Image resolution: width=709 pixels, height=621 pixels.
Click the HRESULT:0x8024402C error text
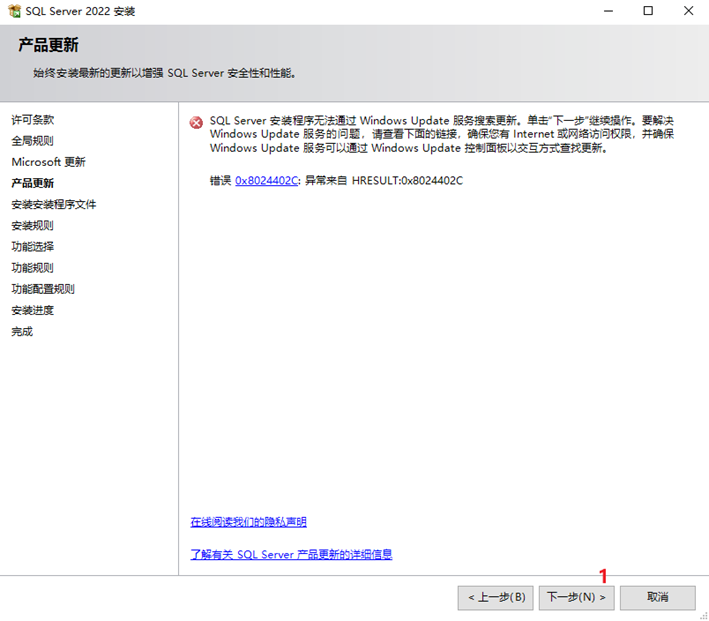407,180
